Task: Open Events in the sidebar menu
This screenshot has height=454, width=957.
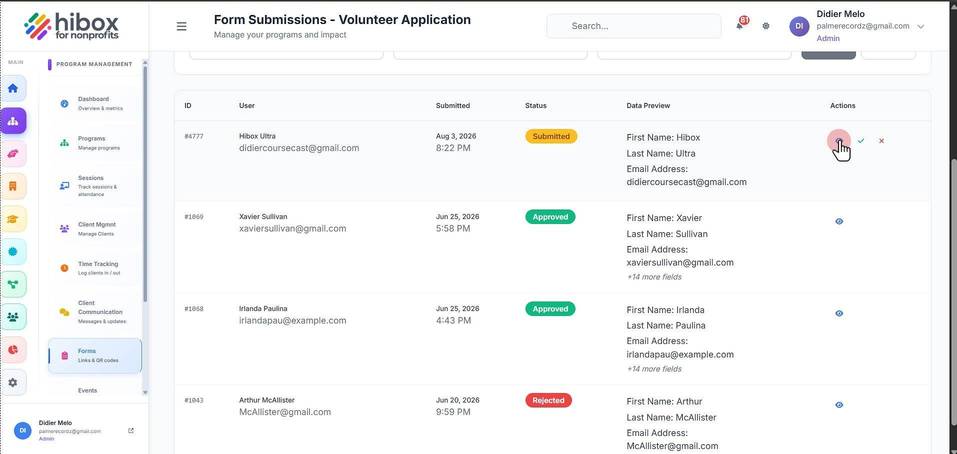Action: [87, 391]
